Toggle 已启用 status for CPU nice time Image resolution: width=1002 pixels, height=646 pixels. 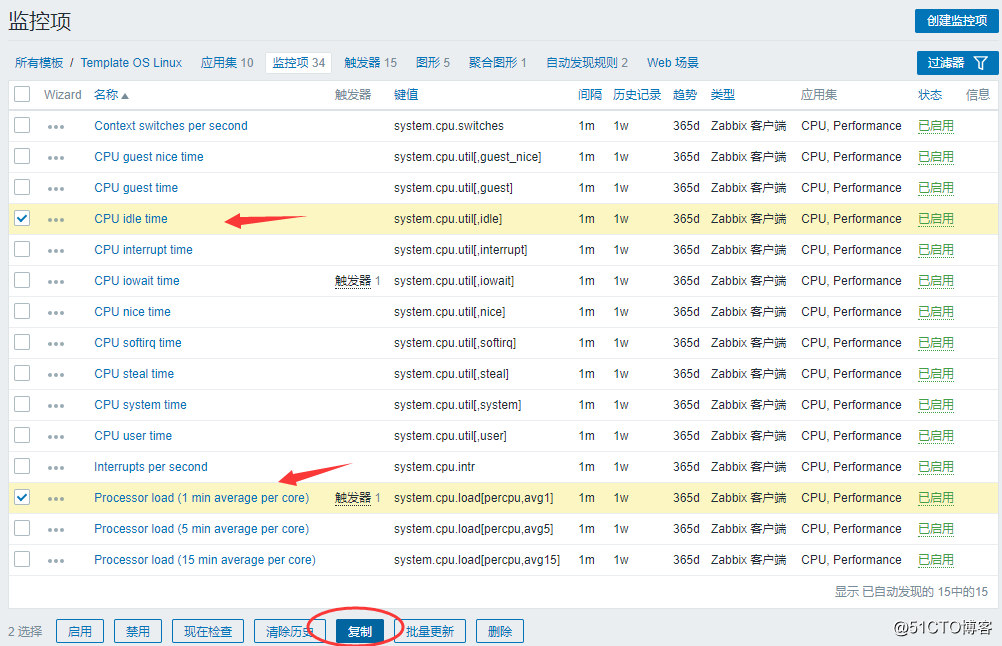click(x=936, y=312)
